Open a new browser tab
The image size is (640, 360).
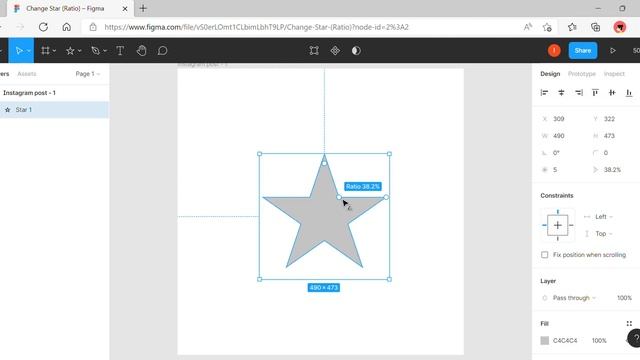point(143,8)
